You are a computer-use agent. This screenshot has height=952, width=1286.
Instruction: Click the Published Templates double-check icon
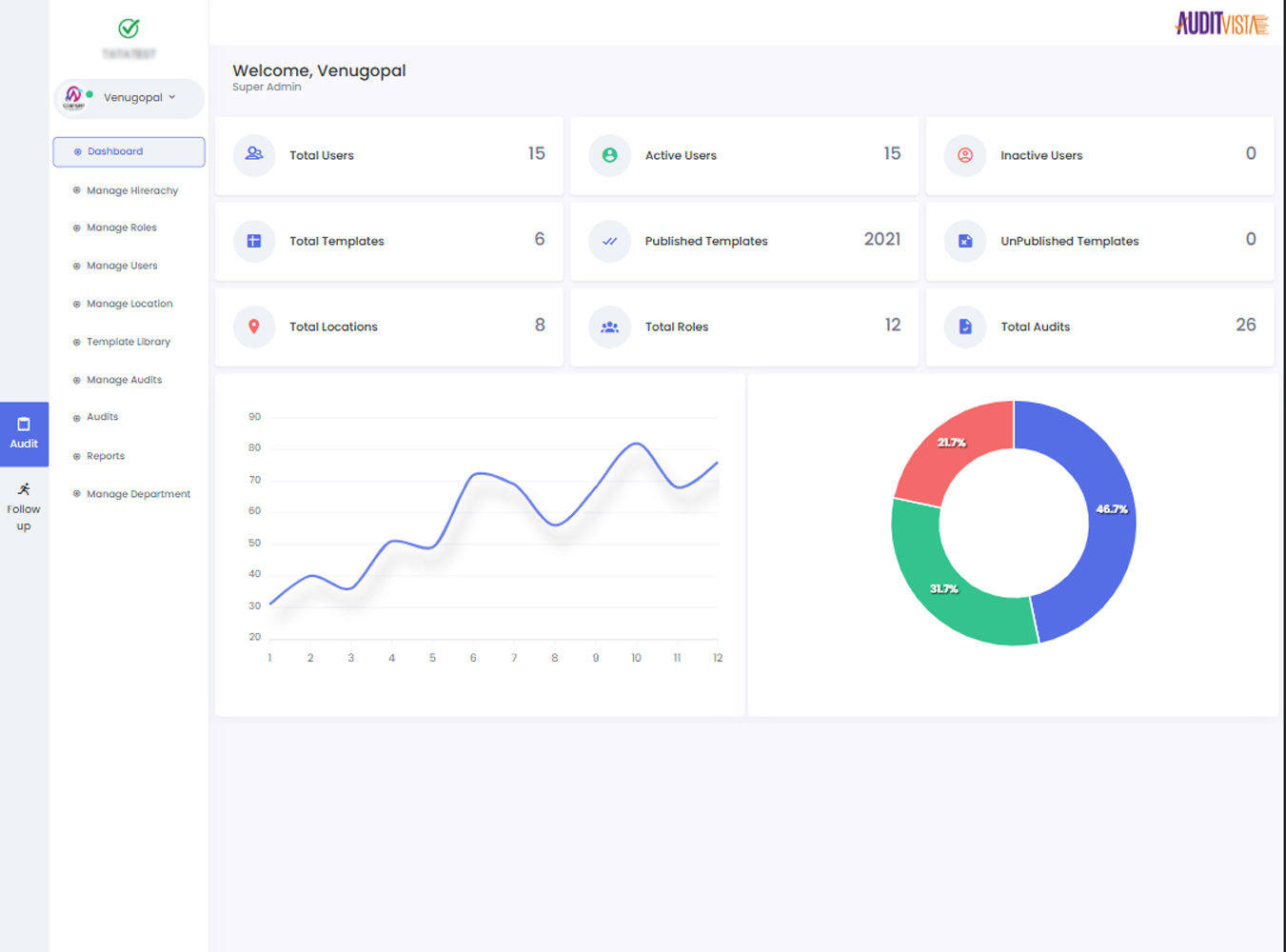609,241
